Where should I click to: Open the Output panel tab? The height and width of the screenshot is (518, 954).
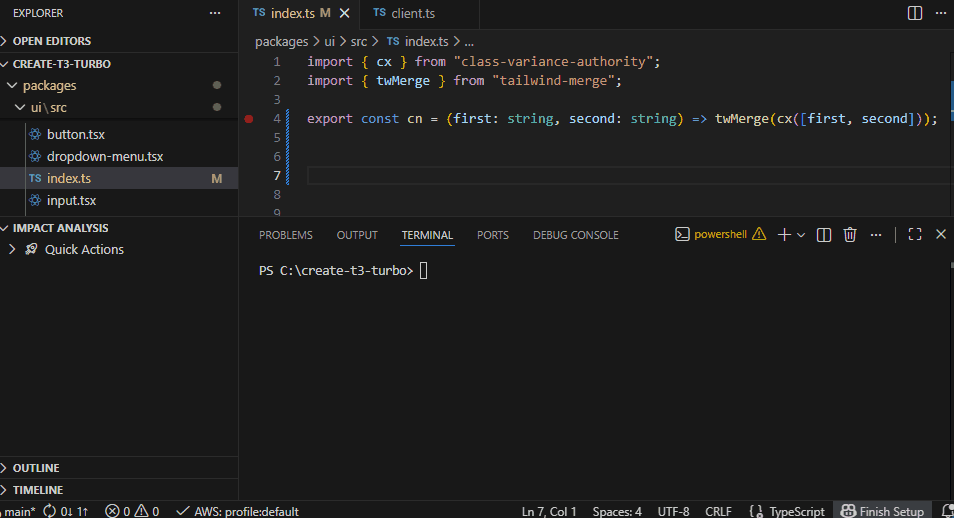[x=357, y=235]
